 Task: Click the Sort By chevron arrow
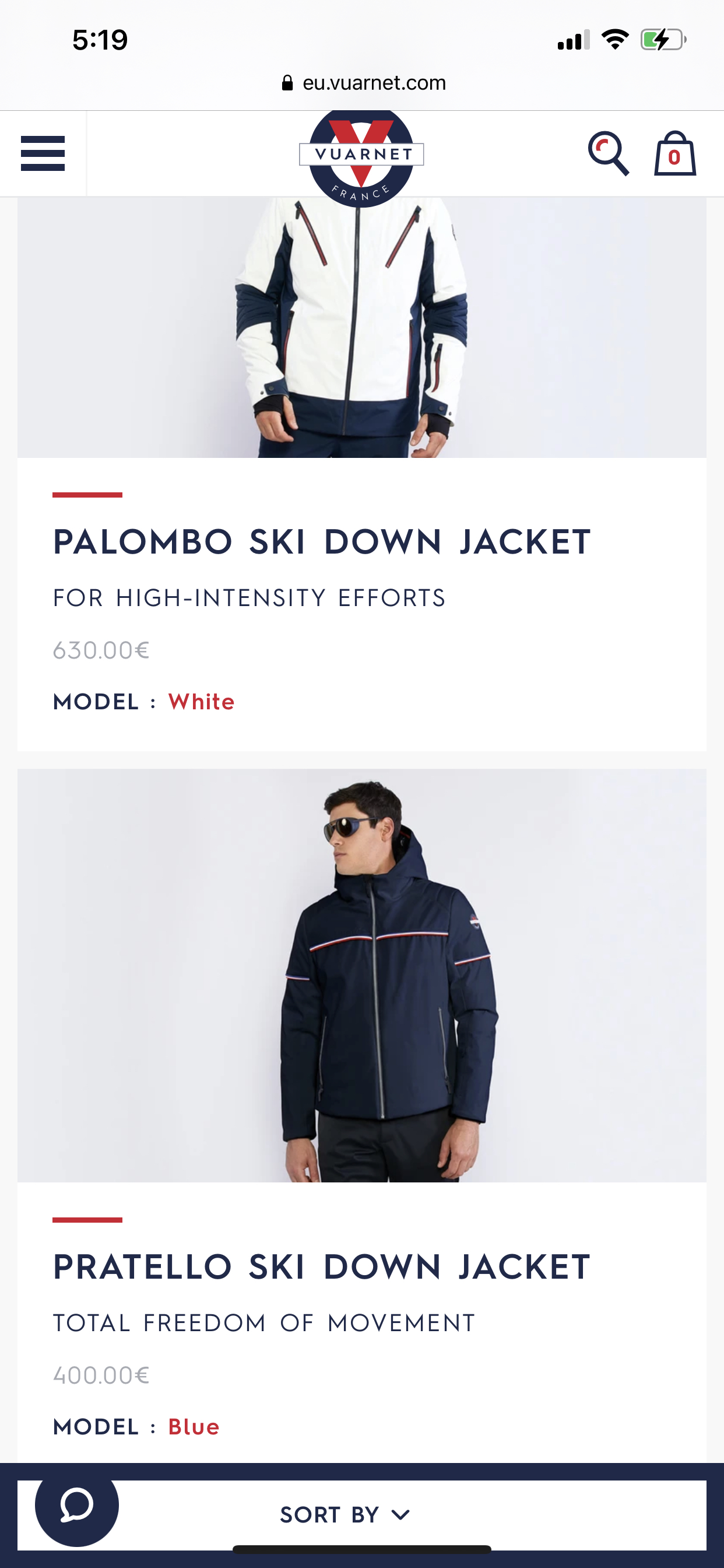point(400,1515)
